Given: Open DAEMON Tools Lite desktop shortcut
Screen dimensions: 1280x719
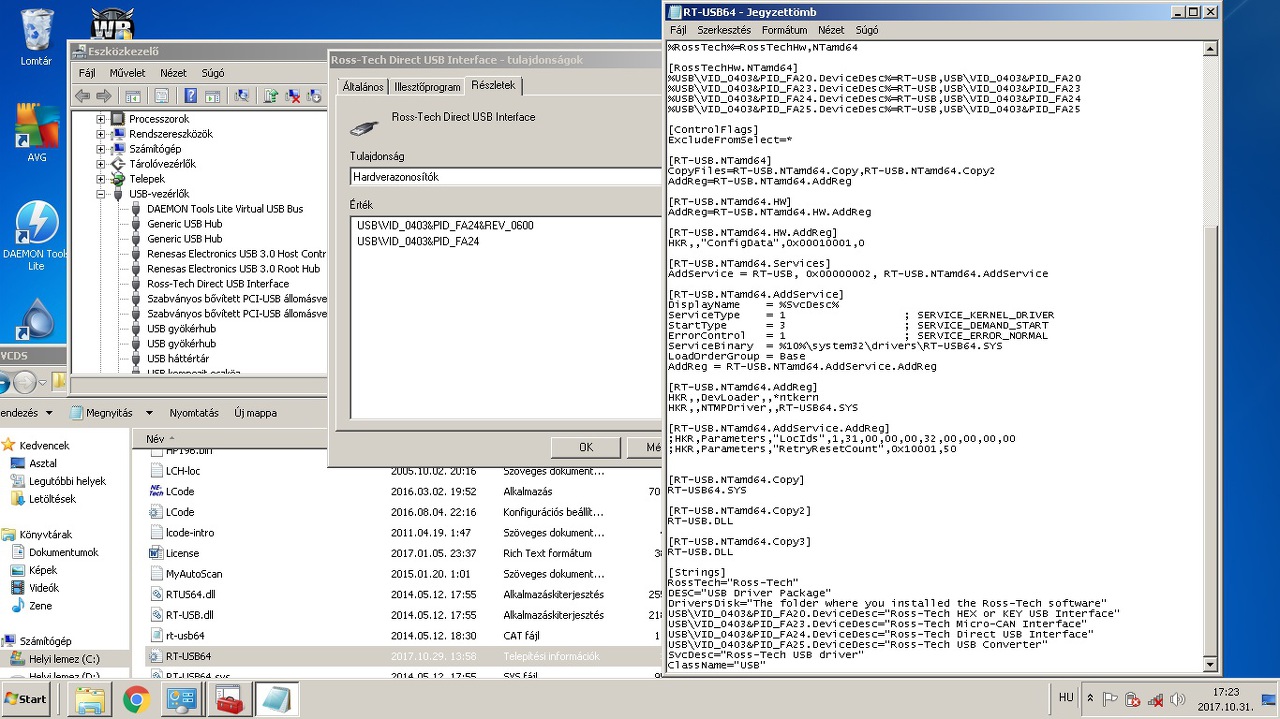Looking at the screenshot, I should 36,236.
